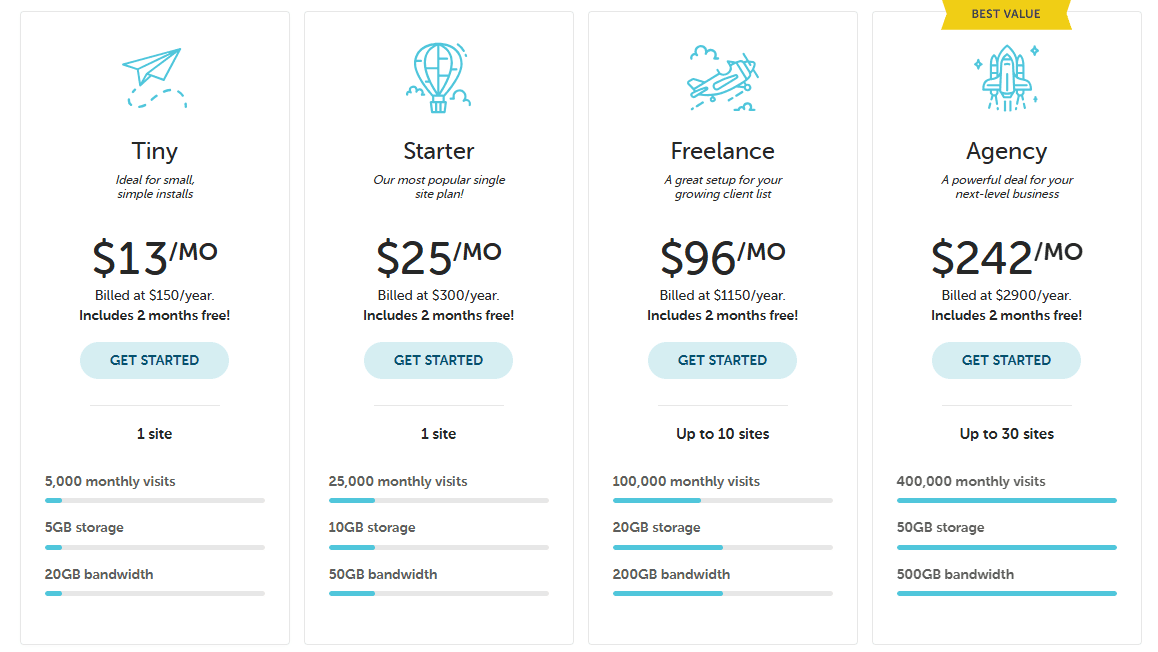Click the Starter 10GB storage progress bar

[438, 547]
